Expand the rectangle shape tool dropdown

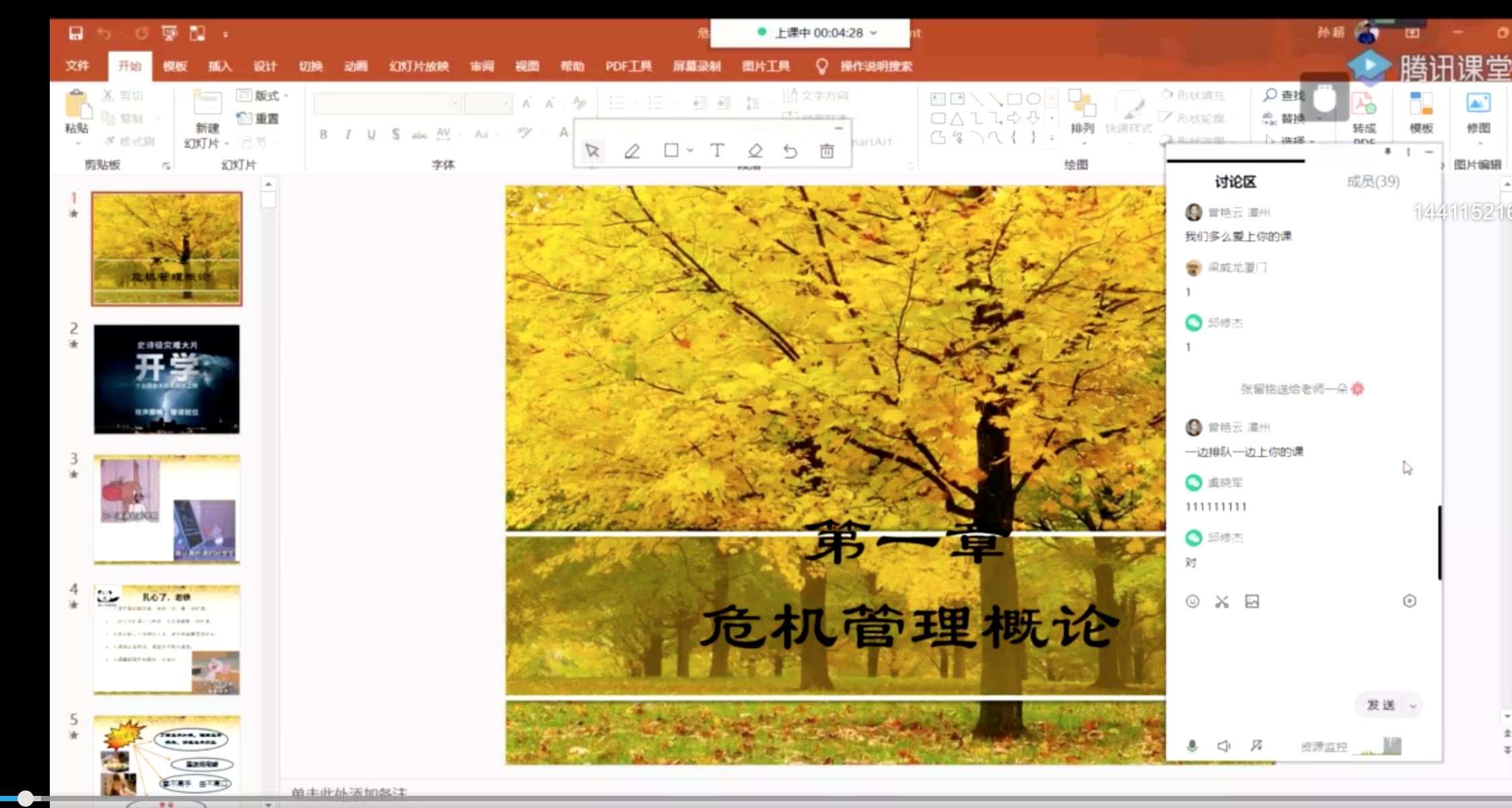click(690, 151)
